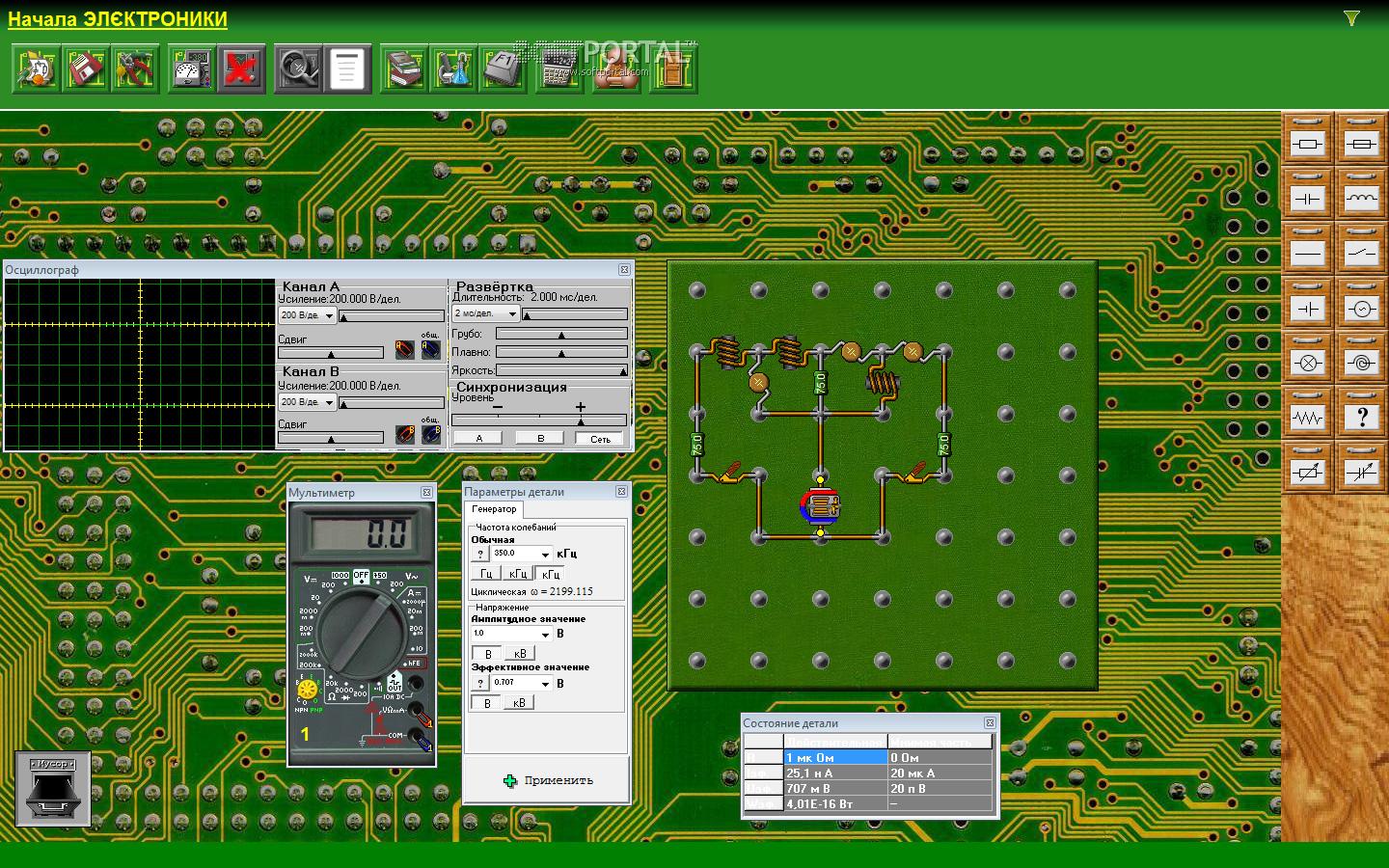1389x868 pixels.
Task: Select the Генератор tab
Action: [494, 509]
